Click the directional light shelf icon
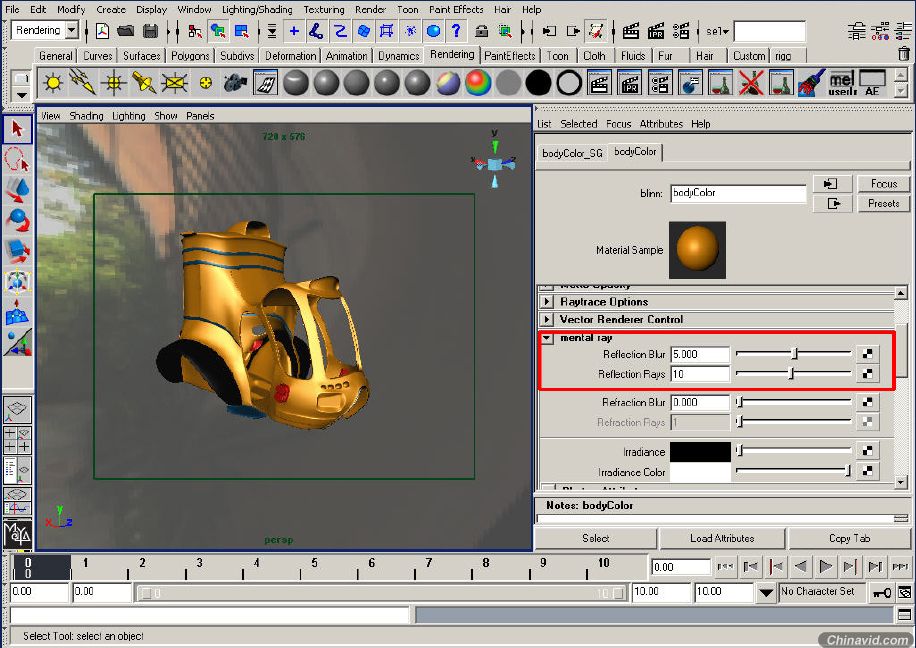Image resolution: width=916 pixels, height=648 pixels. (x=82, y=82)
